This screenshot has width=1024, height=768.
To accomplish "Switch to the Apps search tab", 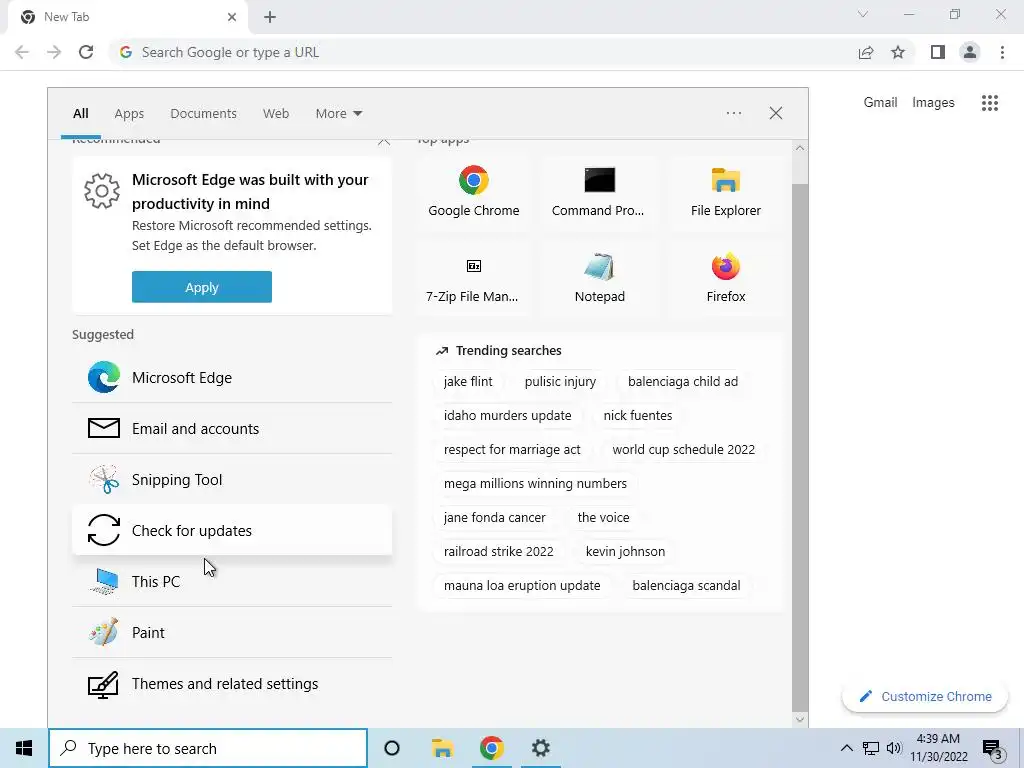I will click(x=129, y=114).
